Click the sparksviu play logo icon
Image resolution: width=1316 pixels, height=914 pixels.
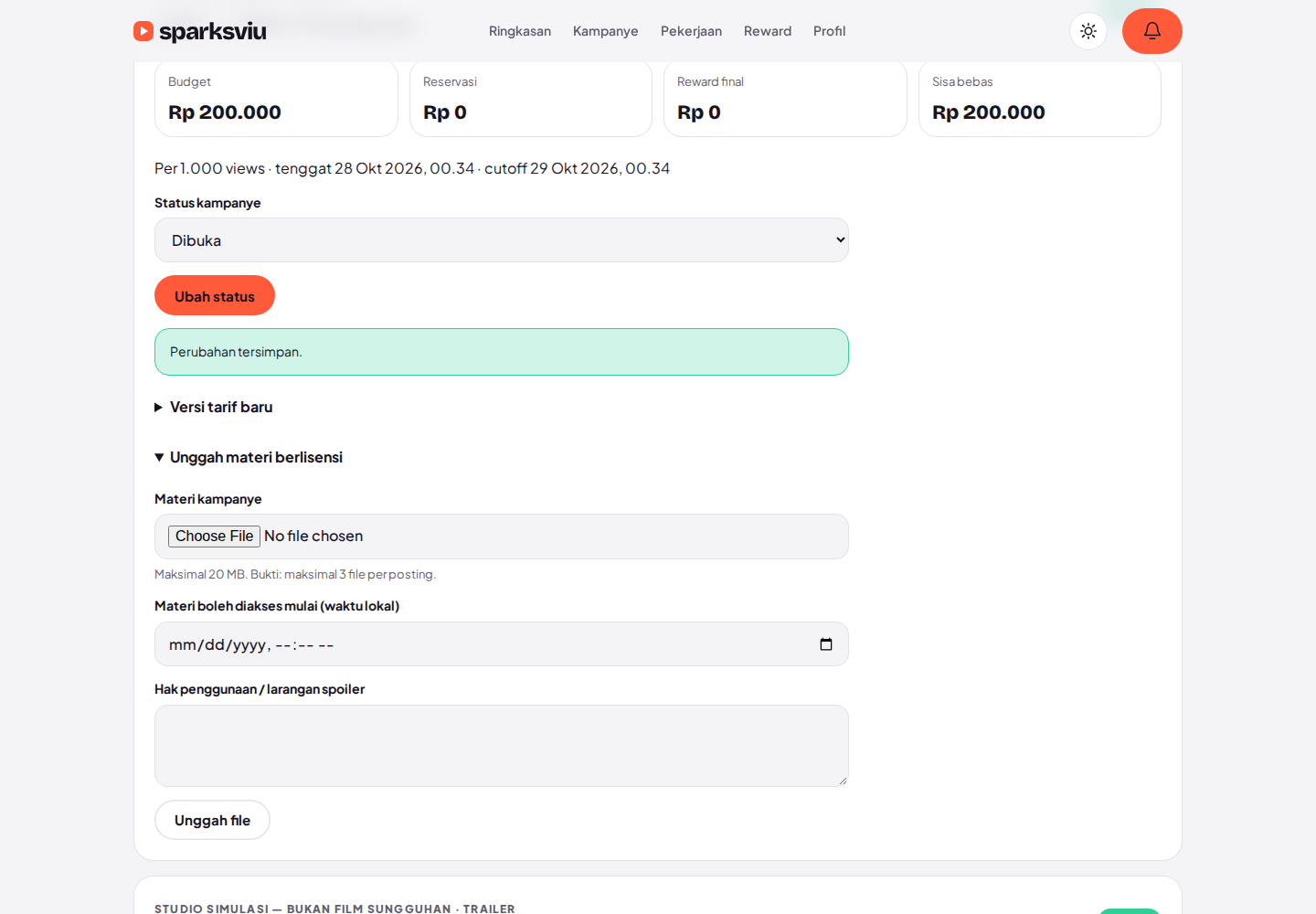pyautogui.click(x=143, y=31)
